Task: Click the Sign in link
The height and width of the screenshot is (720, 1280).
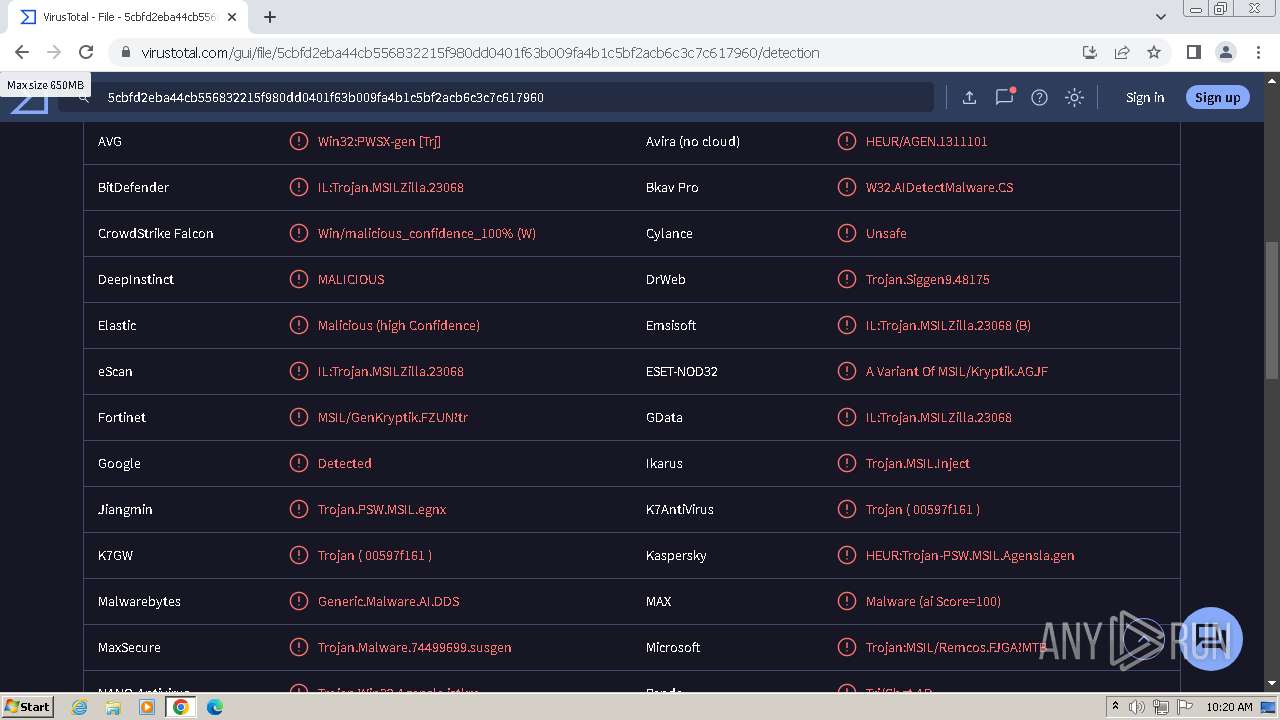Action: 1145,97
